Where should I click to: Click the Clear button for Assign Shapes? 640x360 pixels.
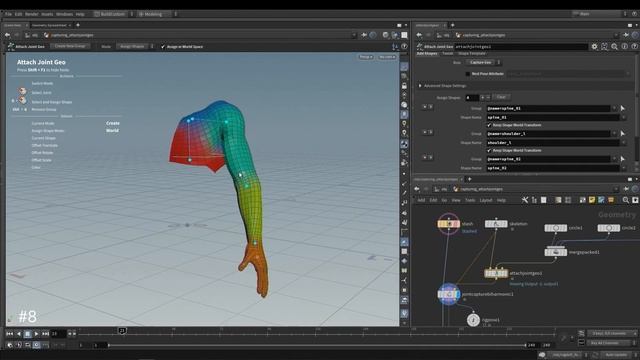(x=501, y=97)
